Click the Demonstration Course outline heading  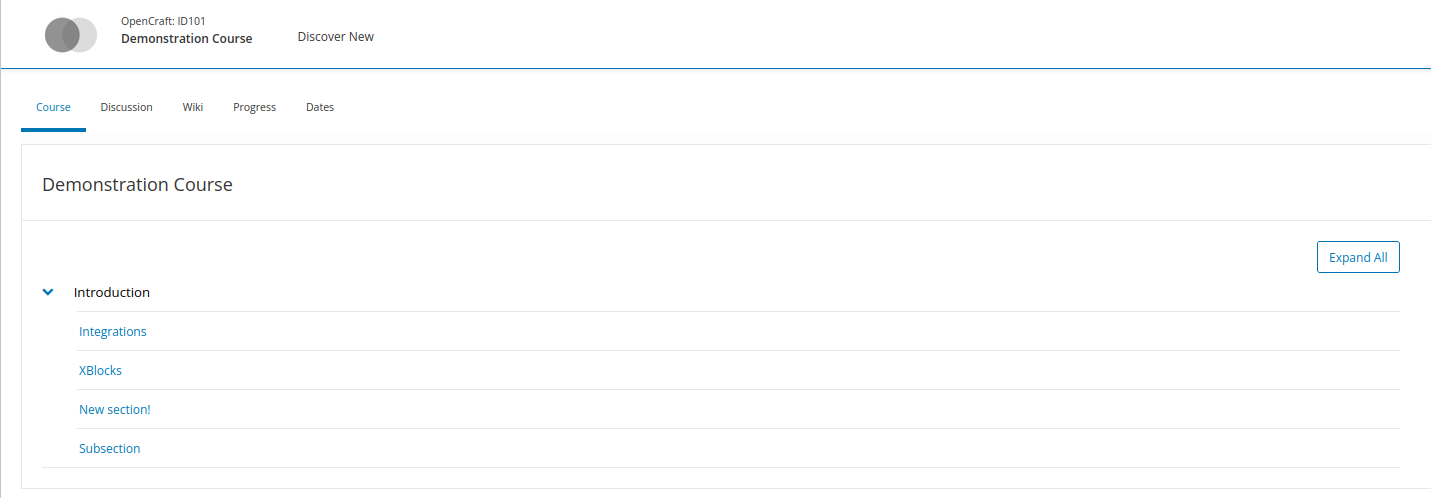[x=137, y=185]
